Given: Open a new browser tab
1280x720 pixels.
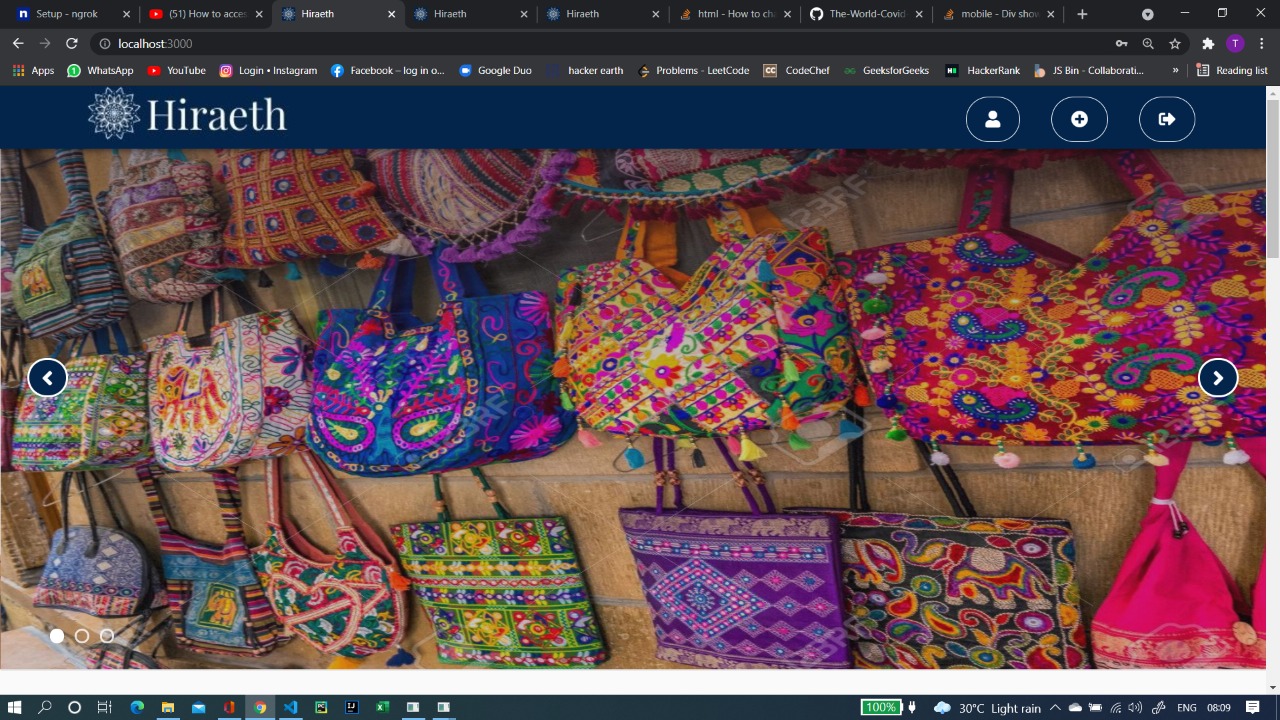Looking at the screenshot, I should click(x=1082, y=14).
